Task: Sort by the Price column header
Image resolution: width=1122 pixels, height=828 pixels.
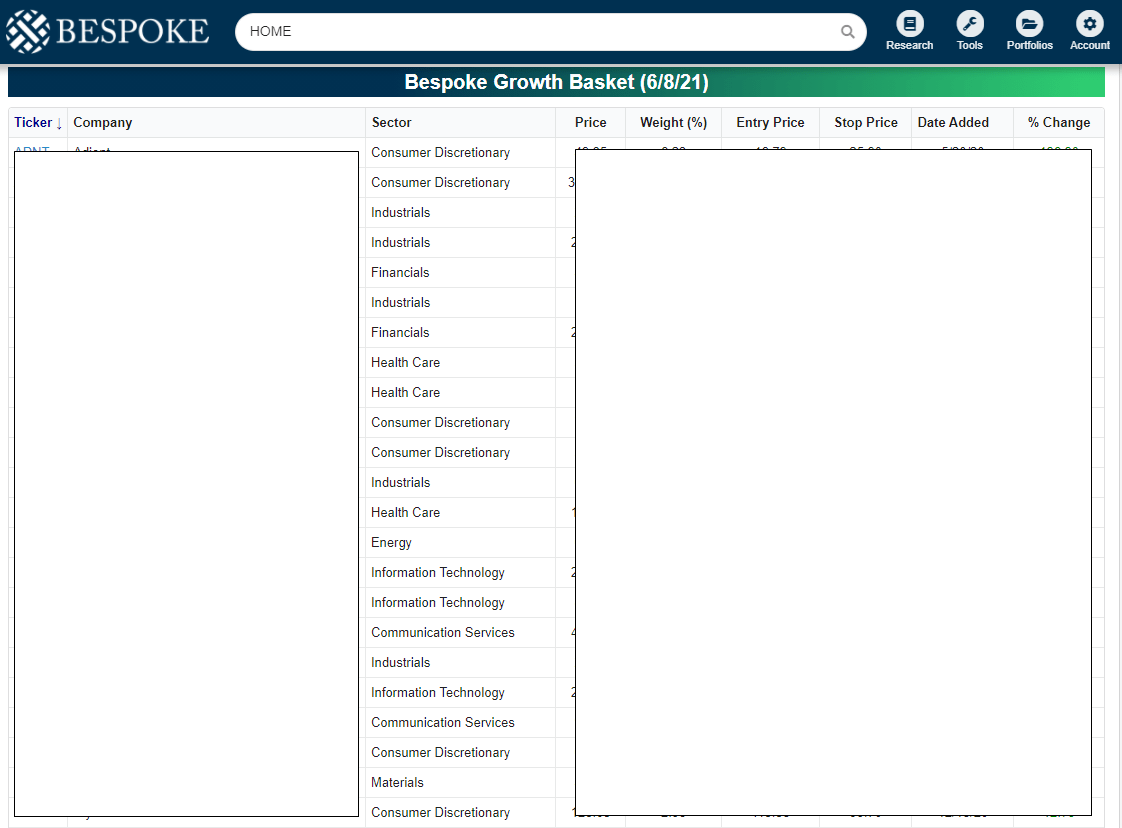Action: (590, 122)
